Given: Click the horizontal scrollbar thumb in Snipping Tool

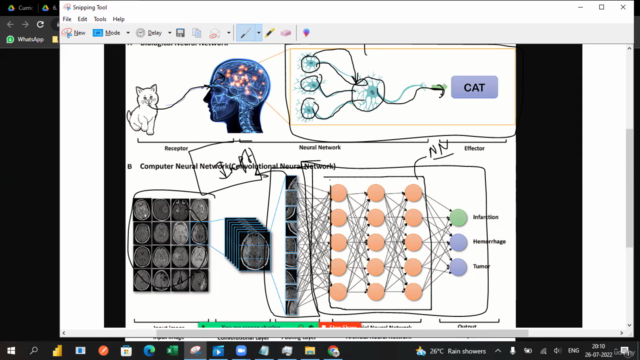Looking at the screenshot, I should tap(342, 333).
